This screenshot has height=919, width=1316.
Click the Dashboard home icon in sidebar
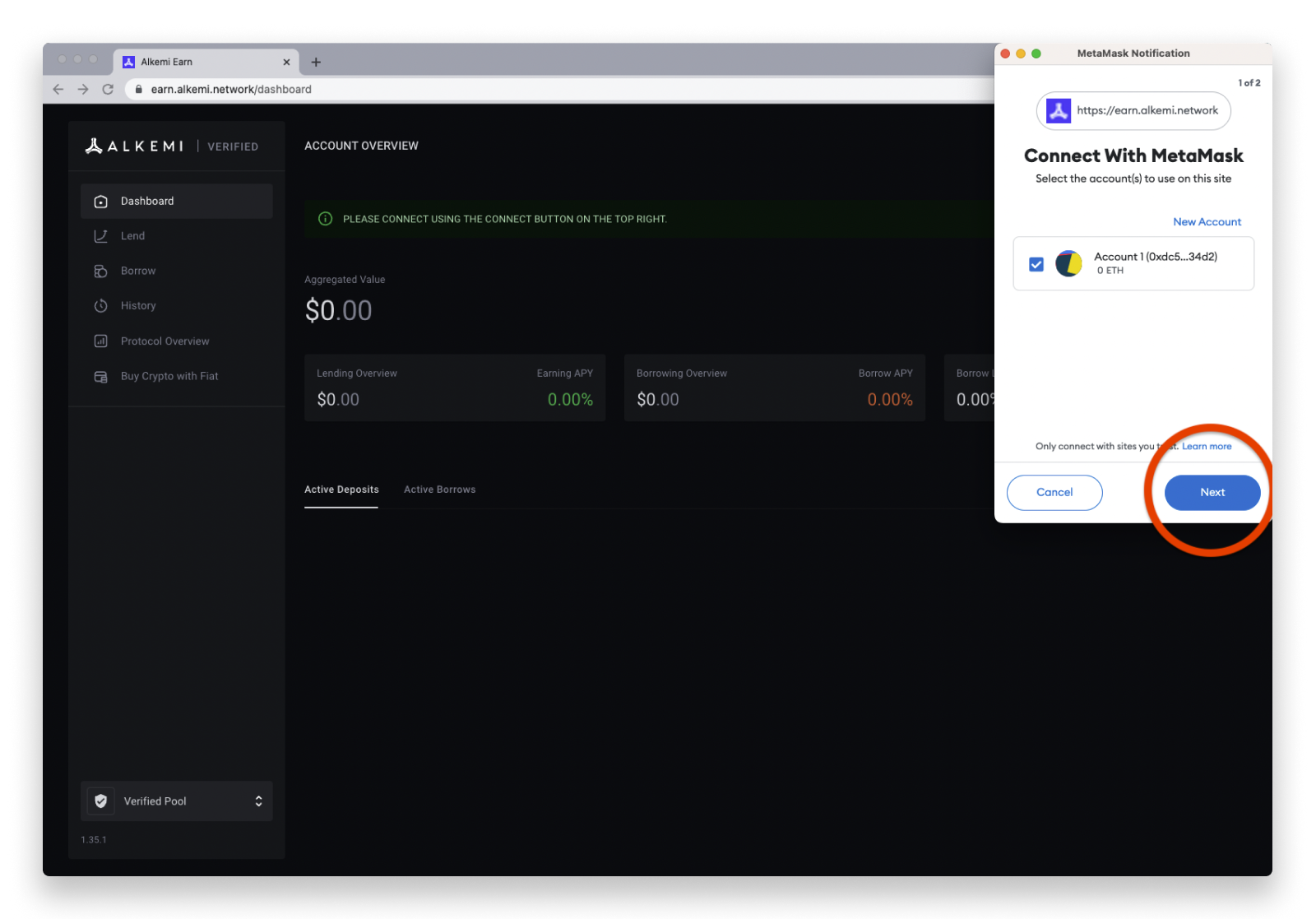pyautogui.click(x=101, y=202)
